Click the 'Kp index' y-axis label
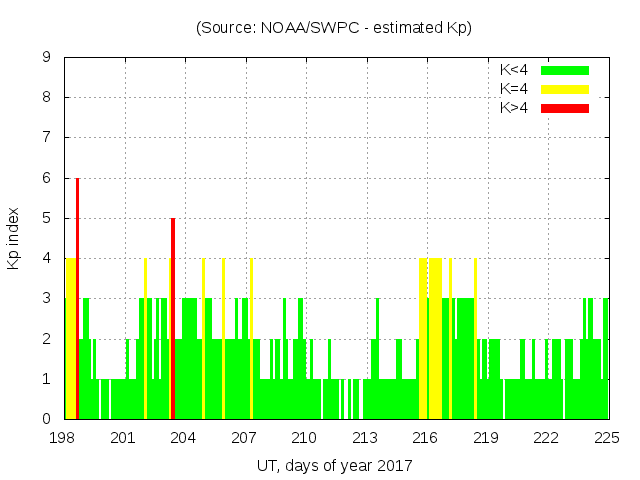Image resolution: width=640 pixels, height=480 pixels. click(x=14, y=238)
